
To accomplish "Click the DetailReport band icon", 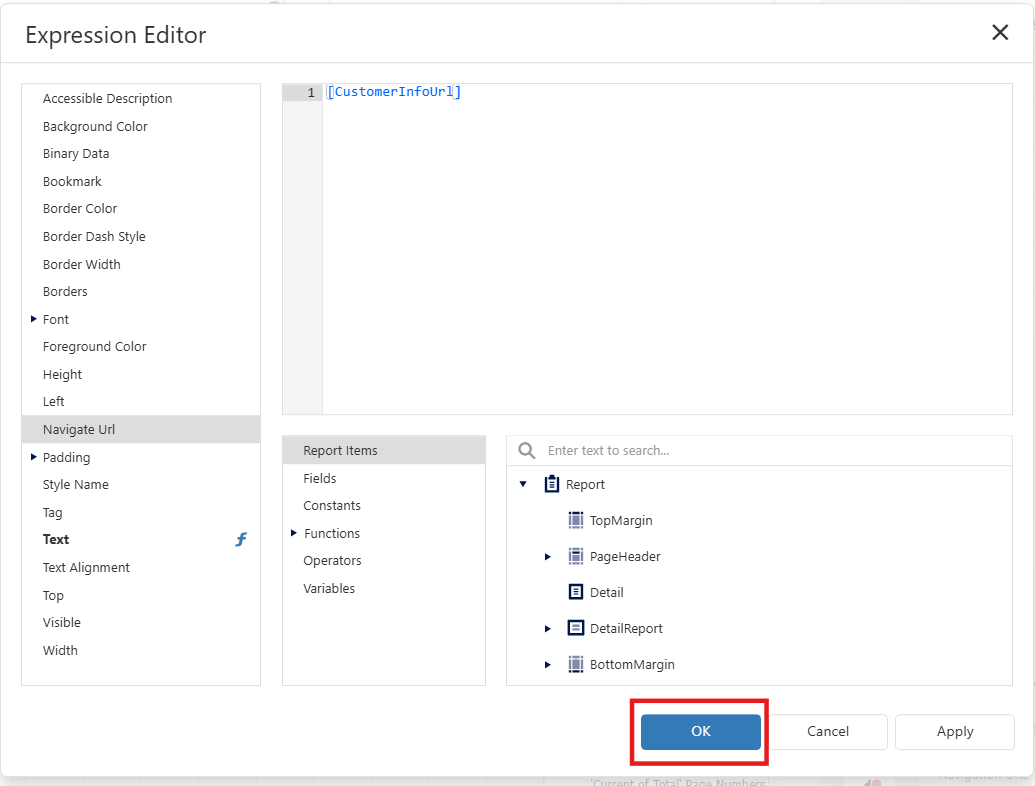I will click(x=575, y=628).
